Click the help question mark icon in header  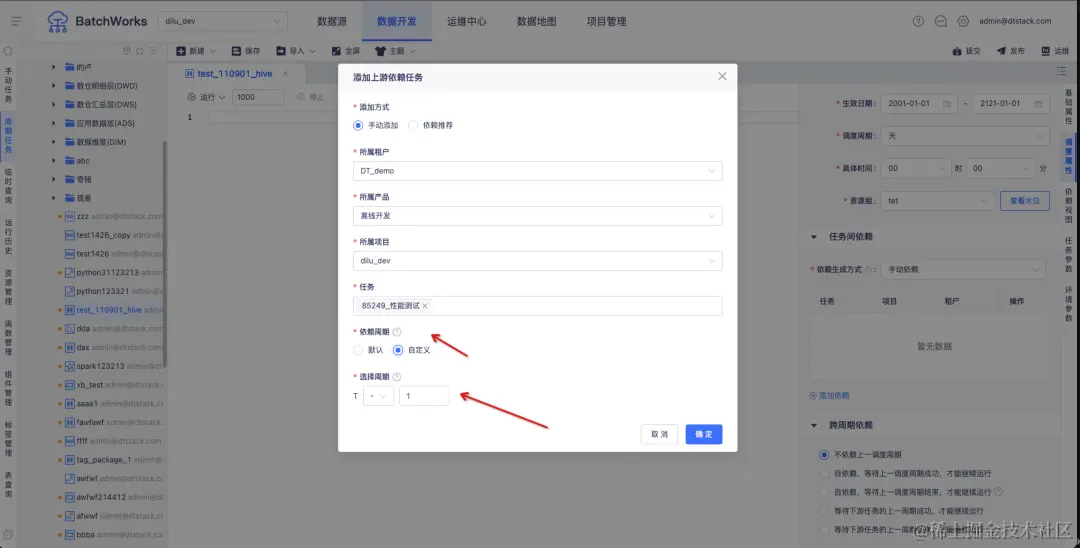tap(918, 21)
